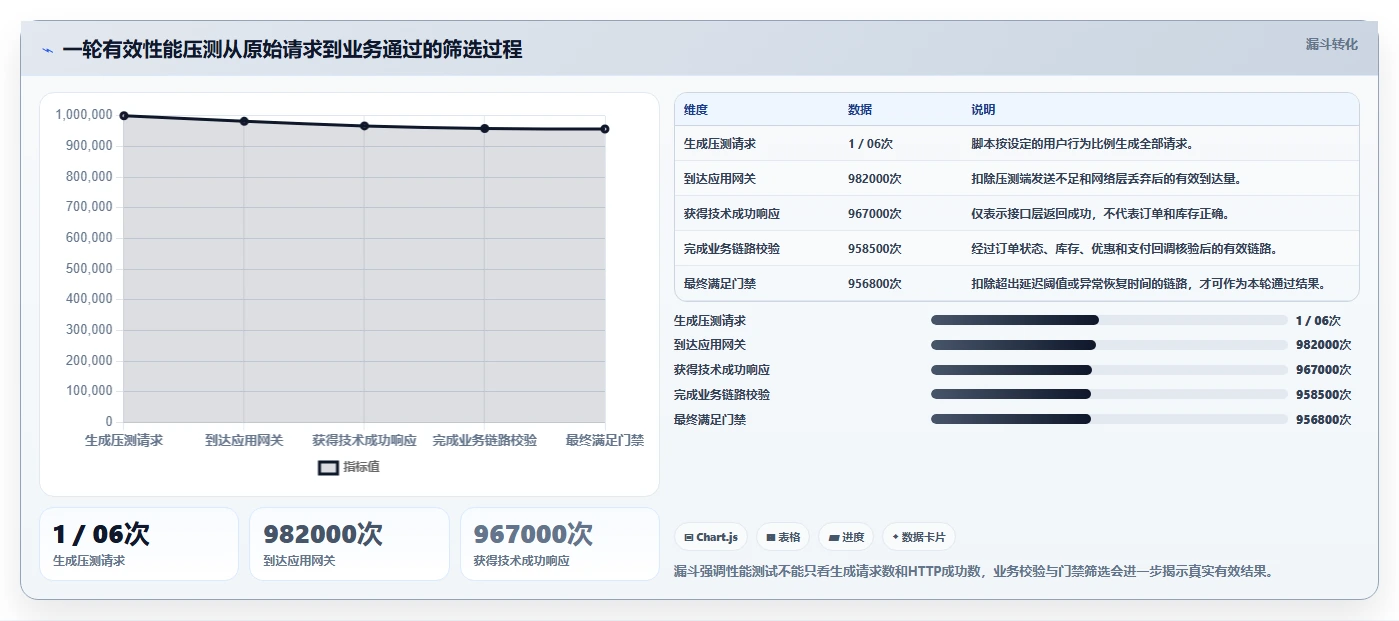Click progress list label 最终满足门禁
1399x621 pixels.
point(710,420)
